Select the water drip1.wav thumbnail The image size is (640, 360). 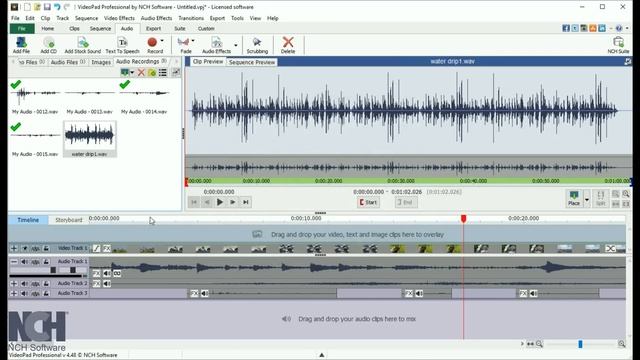pyautogui.click(x=89, y=139)
